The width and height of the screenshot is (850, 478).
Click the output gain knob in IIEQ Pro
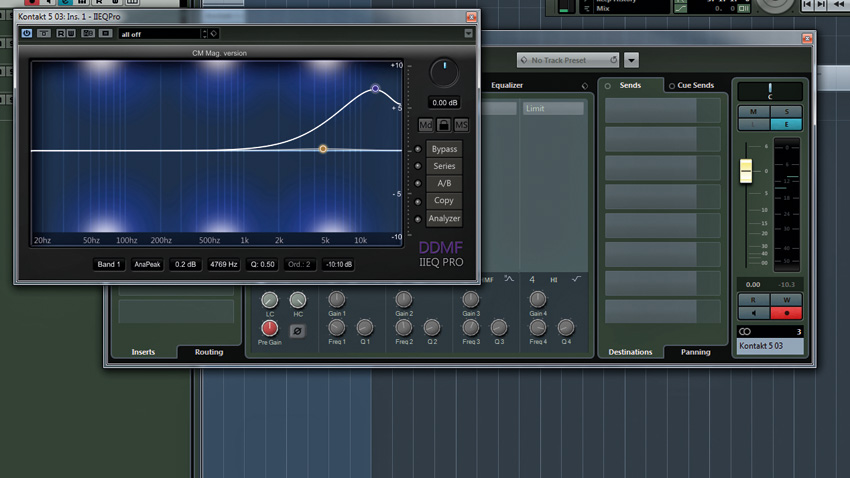(x=444, y=73)
